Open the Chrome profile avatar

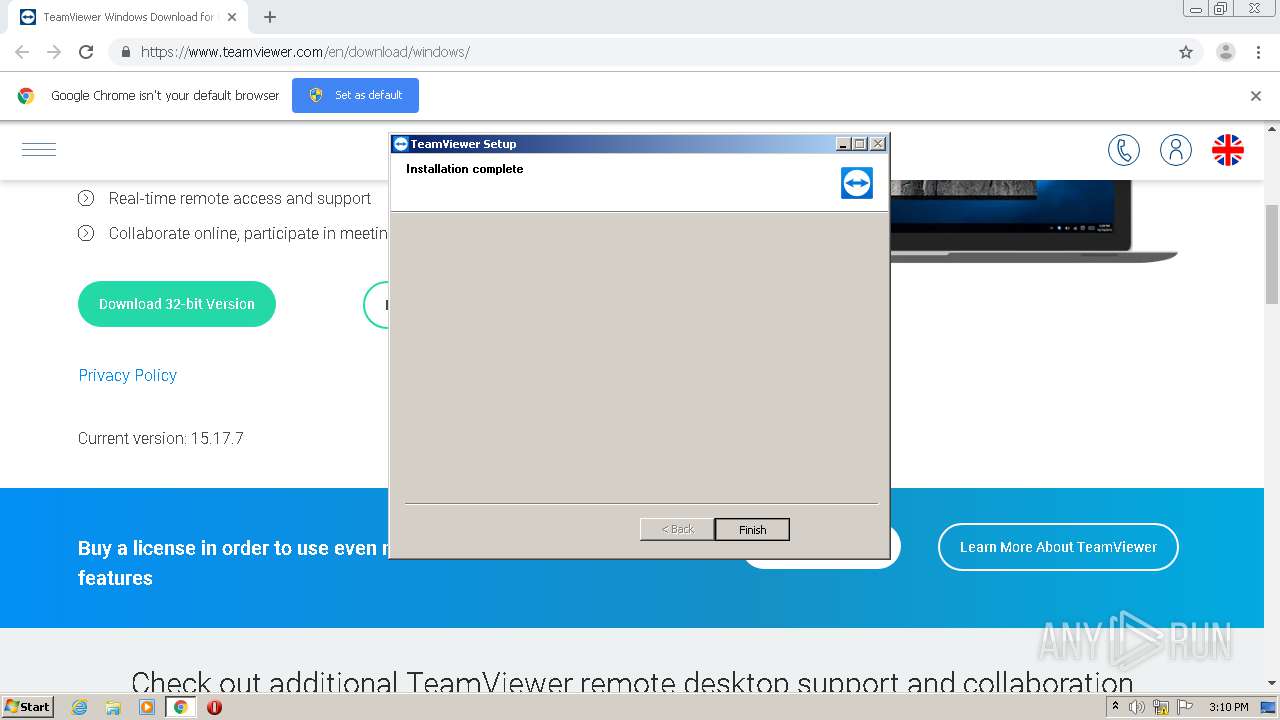click(x=1226, y=52)
